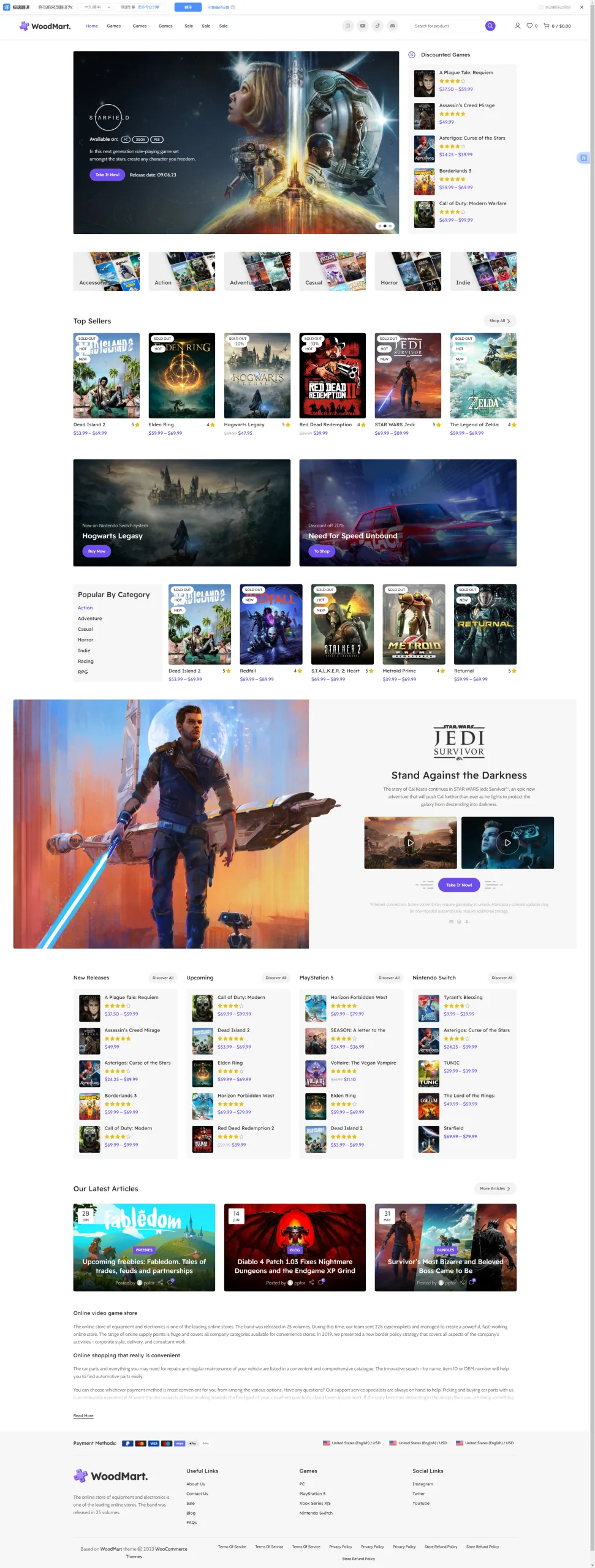Open the Xbox Series X|S footer link
The image size is (595, 1568).
(x=315, y=1503)
